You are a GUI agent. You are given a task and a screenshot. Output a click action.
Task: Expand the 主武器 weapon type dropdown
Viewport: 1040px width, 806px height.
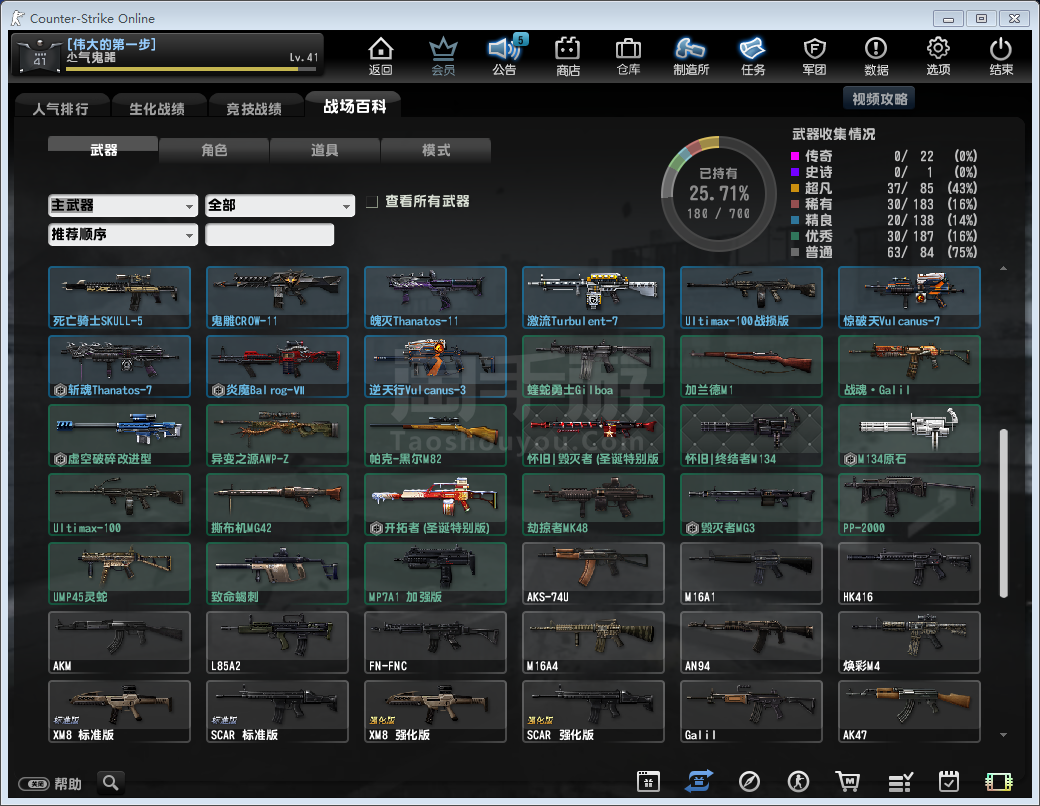[123, 206]
